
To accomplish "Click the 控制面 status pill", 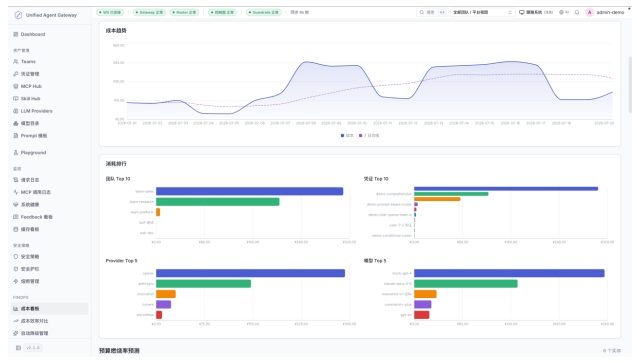I will (x=223, y=13).
